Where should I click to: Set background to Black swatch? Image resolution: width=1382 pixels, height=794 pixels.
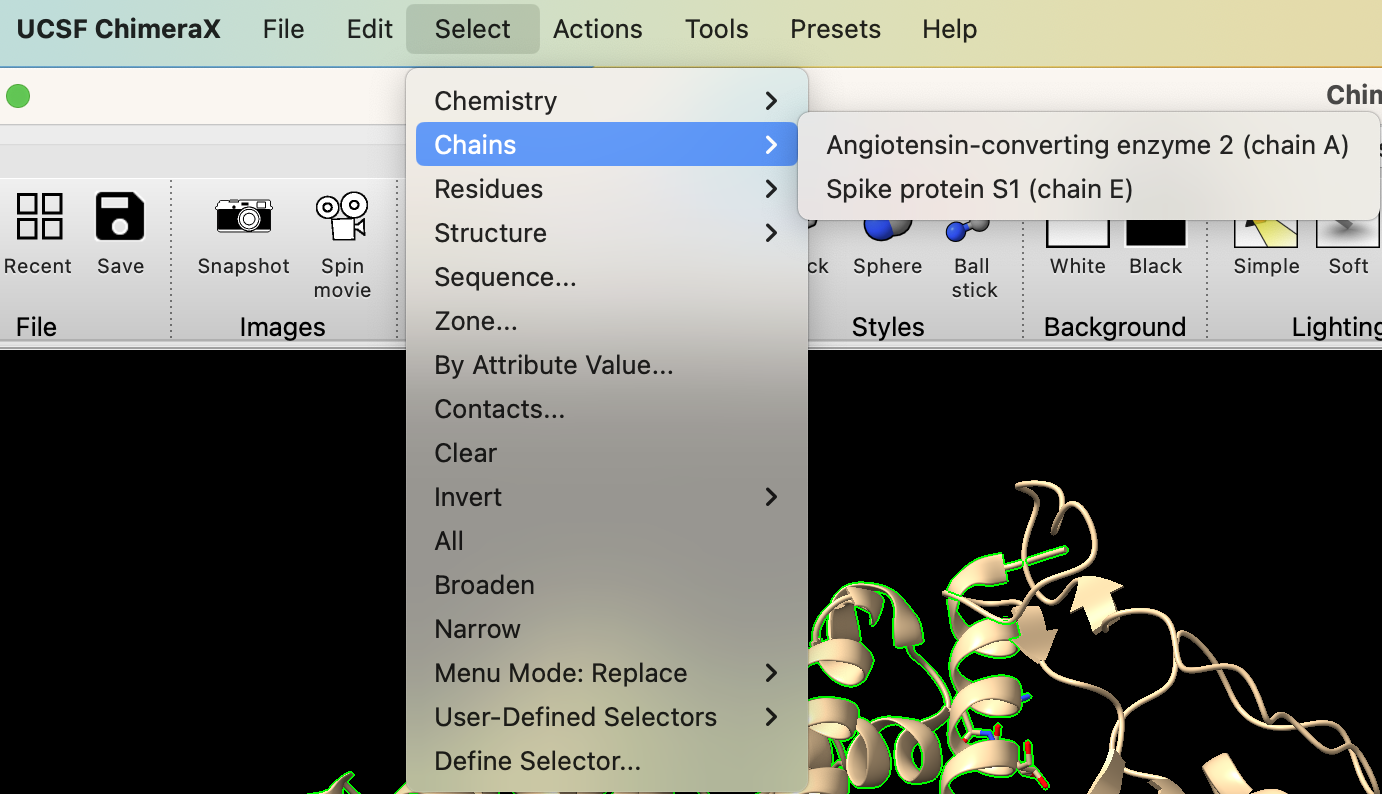pos(1156,230)
